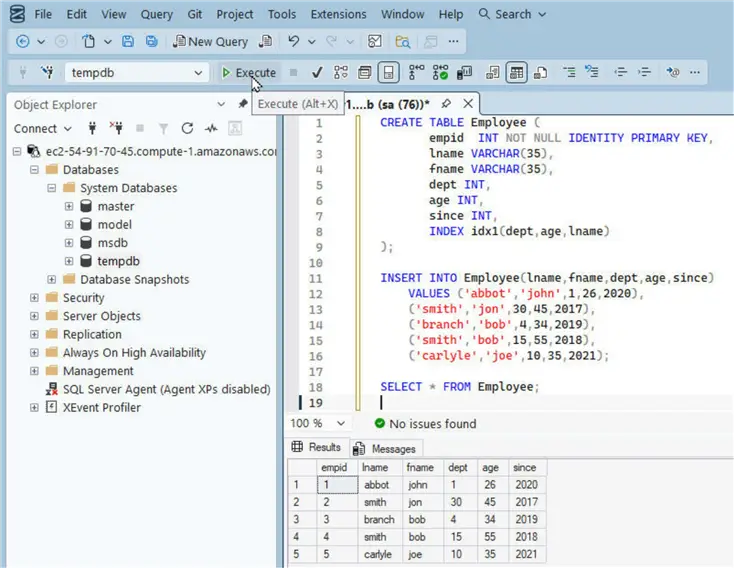The image size is (734, 568).
Task: Pin the Object Explorer panel
Action: [x=242, y=104]
